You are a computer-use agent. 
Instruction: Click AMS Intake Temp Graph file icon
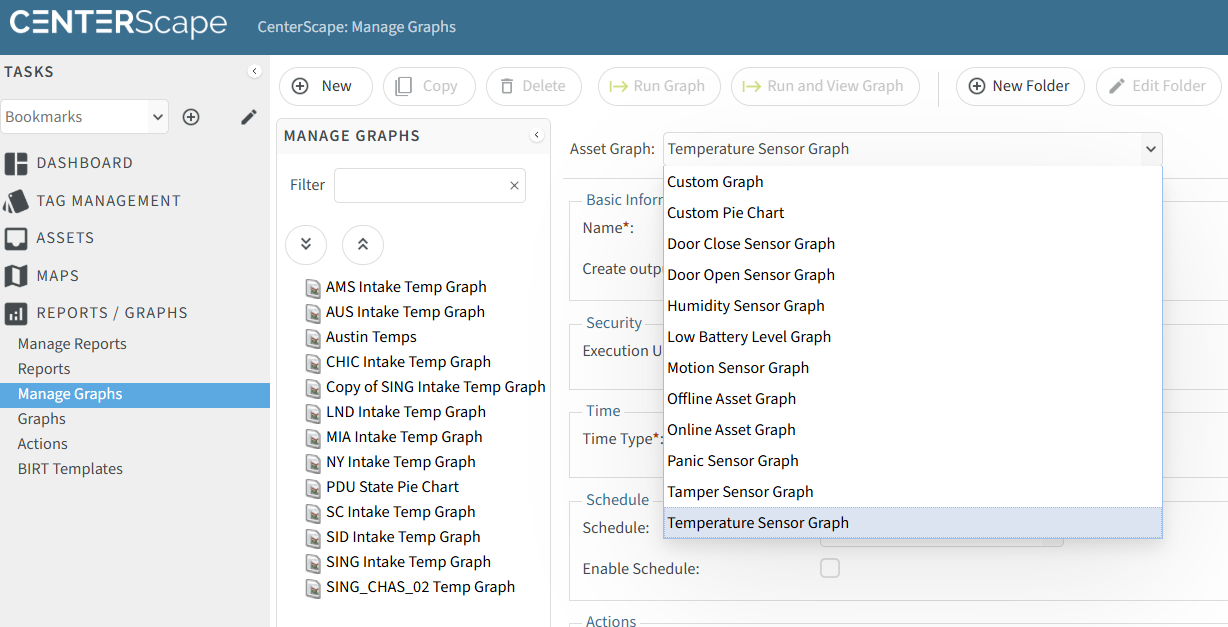[x=313, y=288]
